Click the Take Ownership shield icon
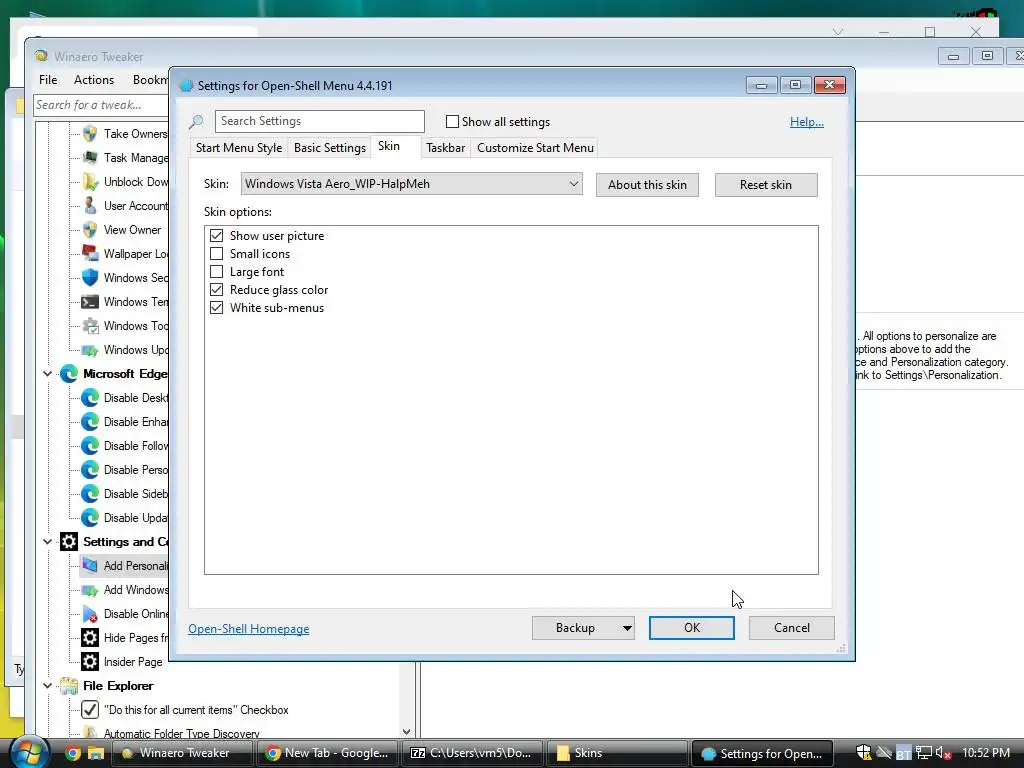This screenshot has width=1024, height=768. (x=90, y=134)
